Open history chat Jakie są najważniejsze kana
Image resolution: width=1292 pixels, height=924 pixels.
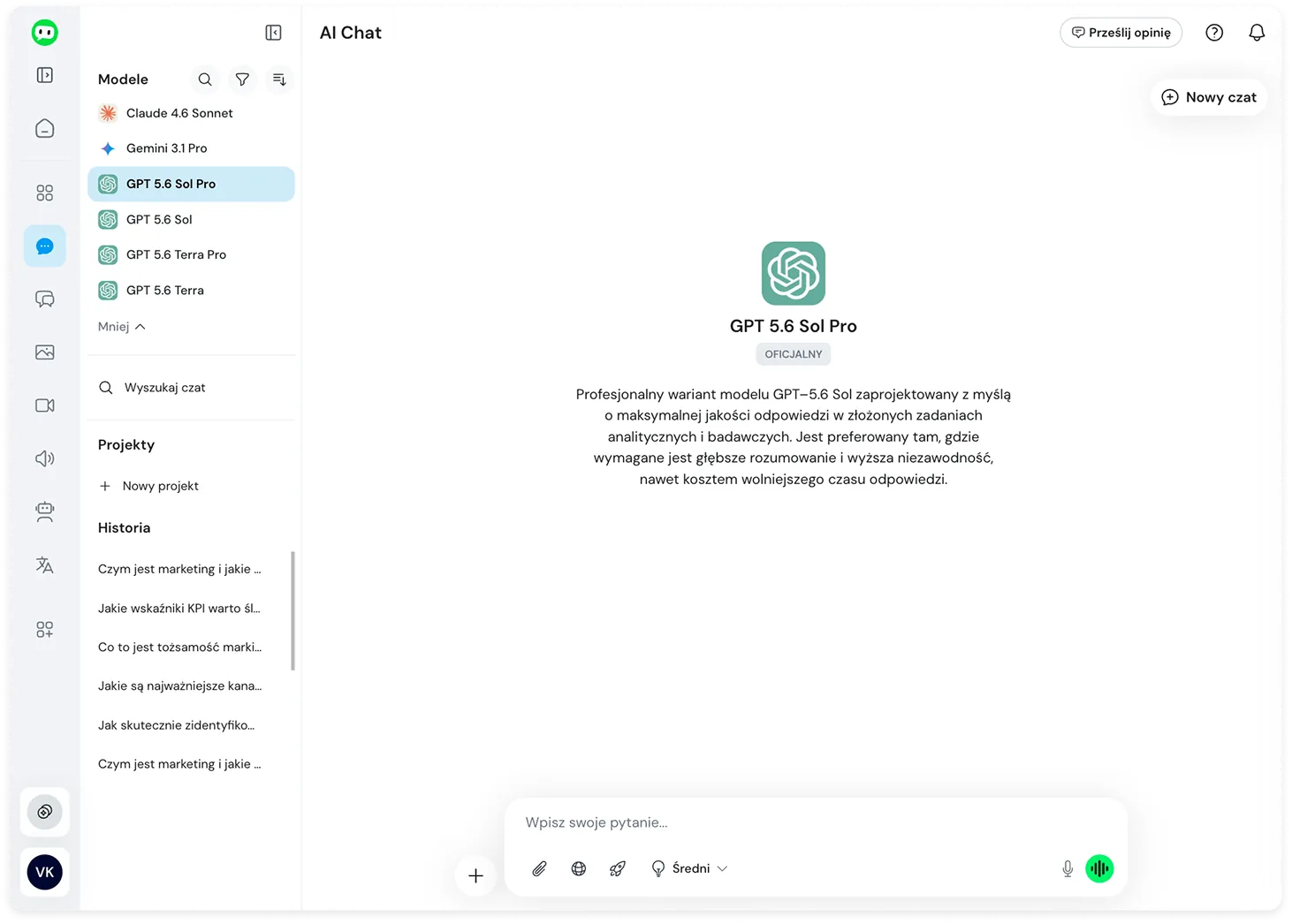[x=179, y=685]
